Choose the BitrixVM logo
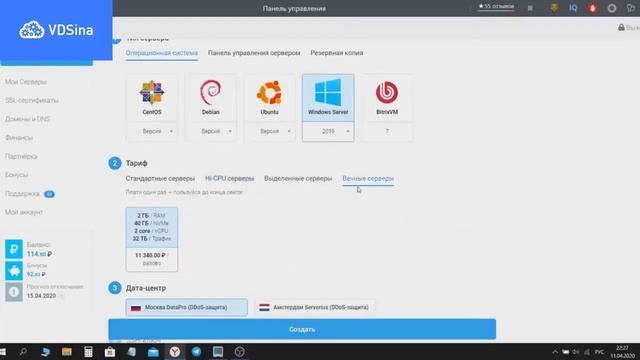 387,93
